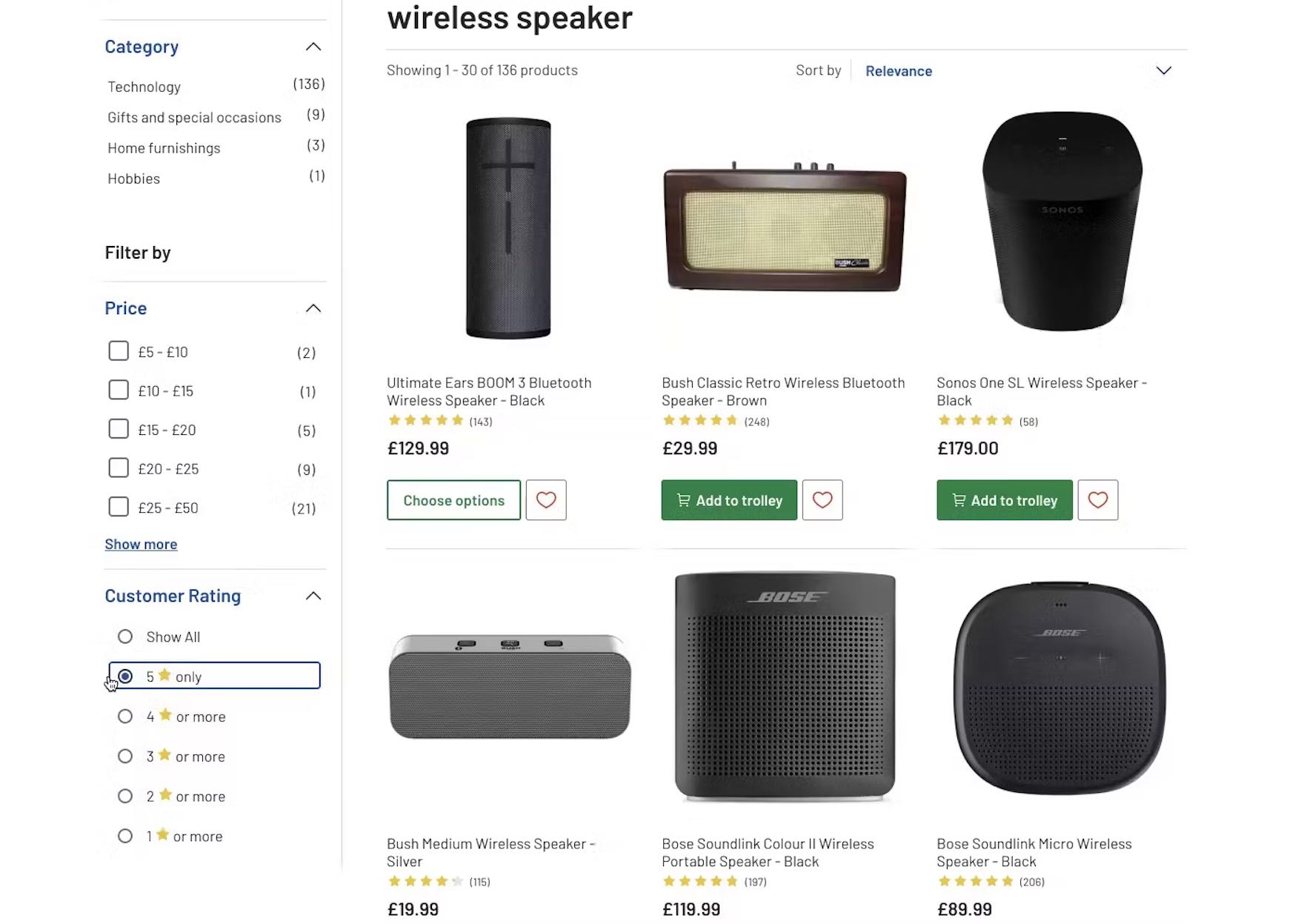The height and width of the screenshot is (924, 1304).
Task: Click the cart icon in Bush Classic's Add button
Action: coord(684,500)
